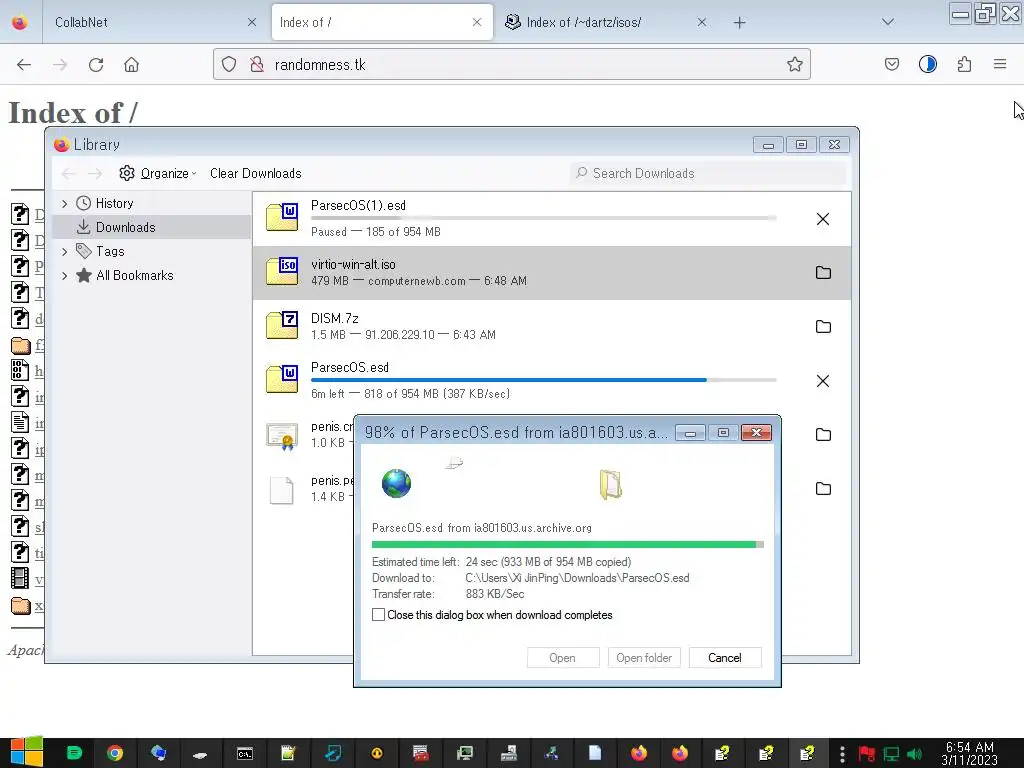Select the ParsecOS(1).esd file name
Viewport: 1024px width, 768px height.
coord(358,205)
